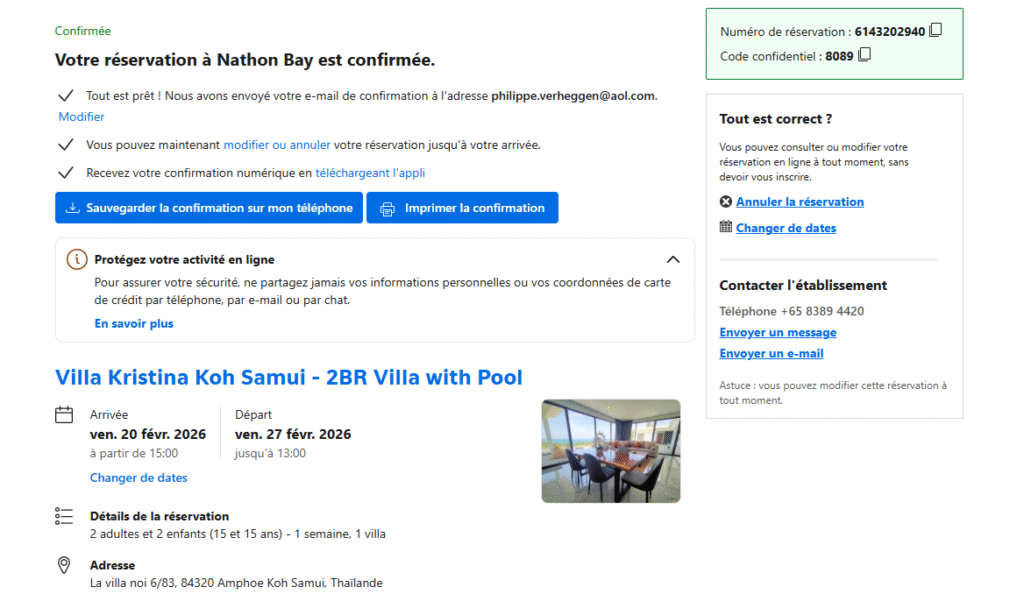
Task: Open Villa Kristina Koh Samui title link
Action: coord(289,377)
